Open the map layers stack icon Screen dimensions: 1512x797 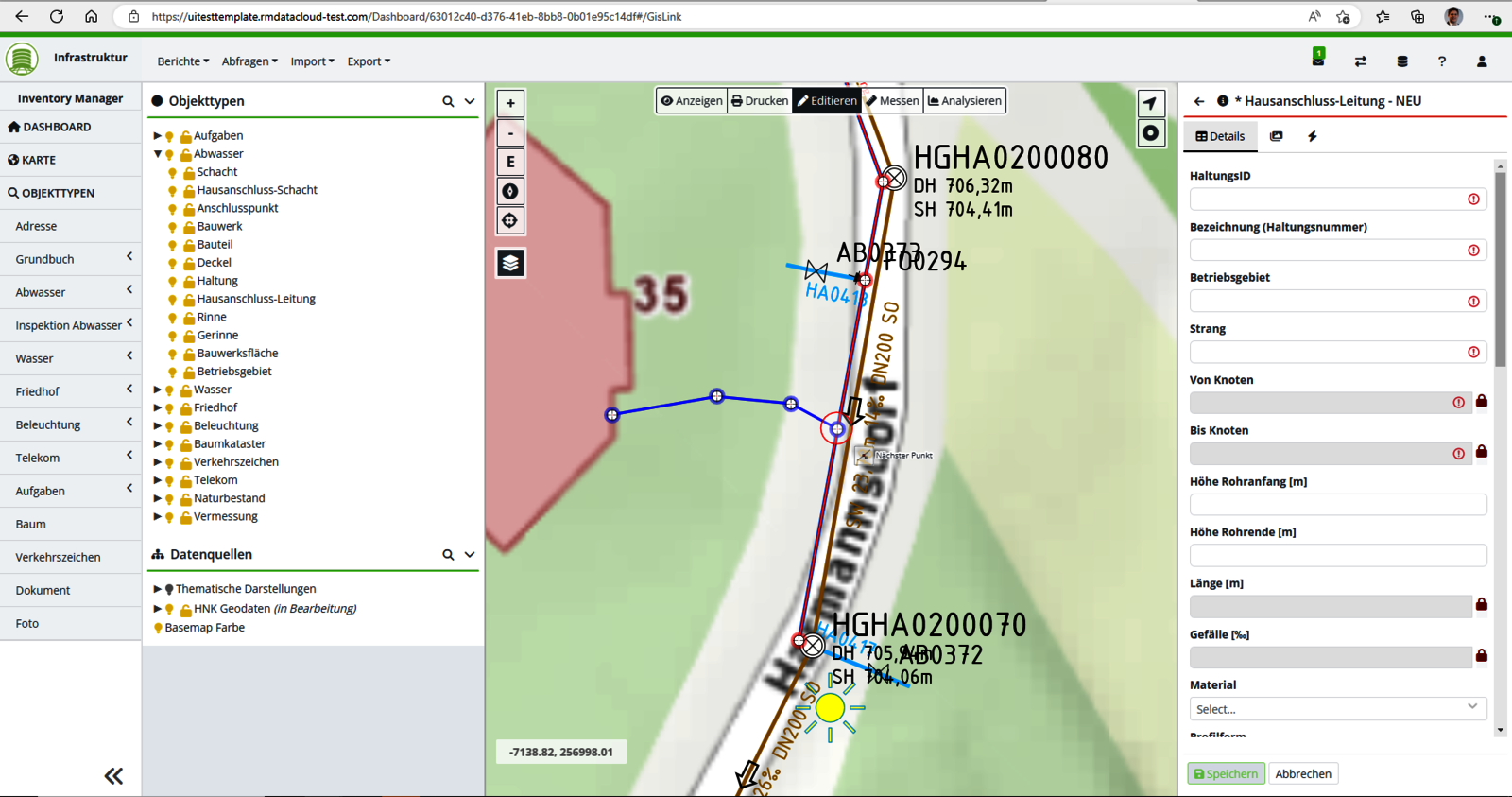510,263
